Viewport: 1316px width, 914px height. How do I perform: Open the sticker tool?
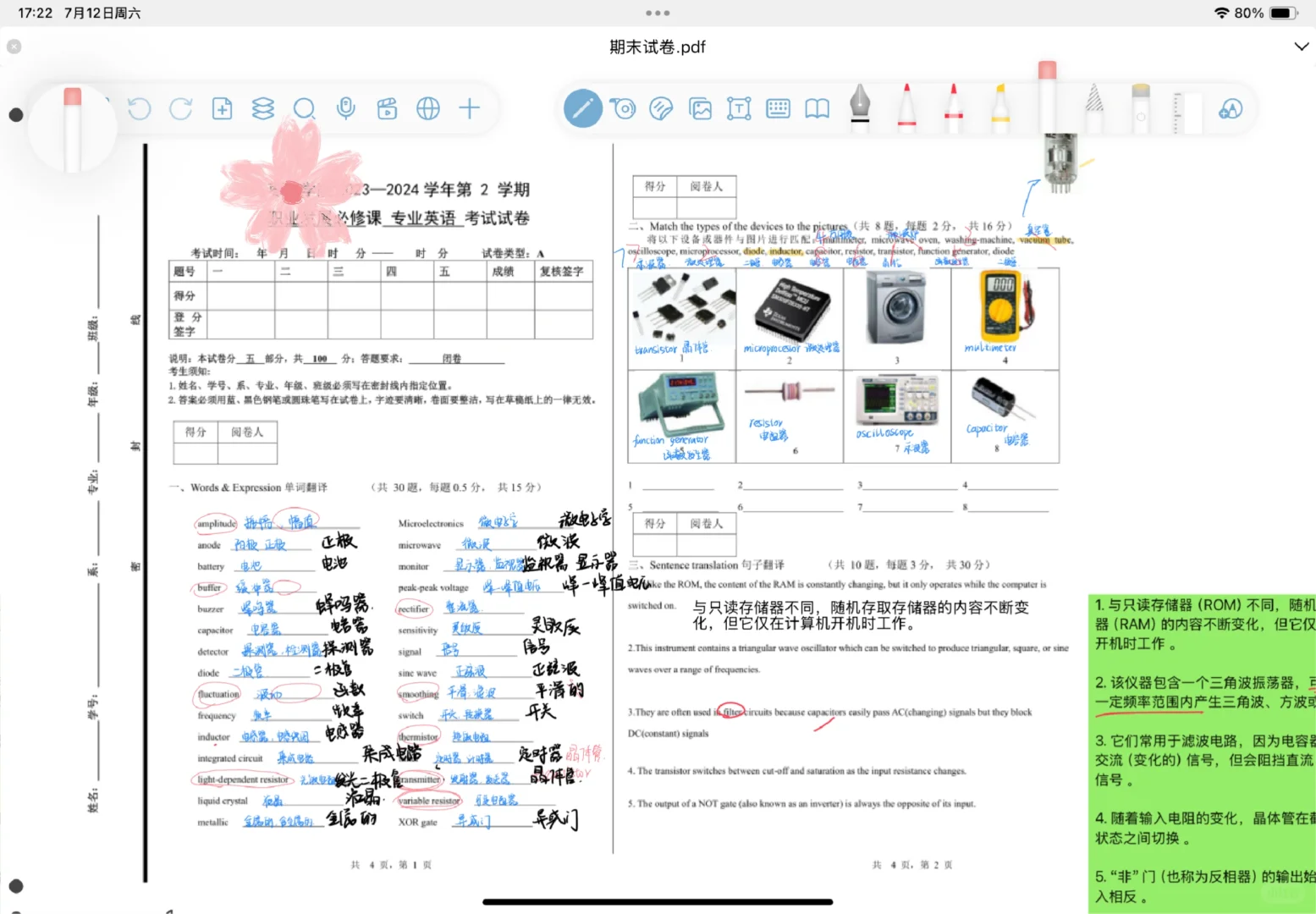coord(661,108)
